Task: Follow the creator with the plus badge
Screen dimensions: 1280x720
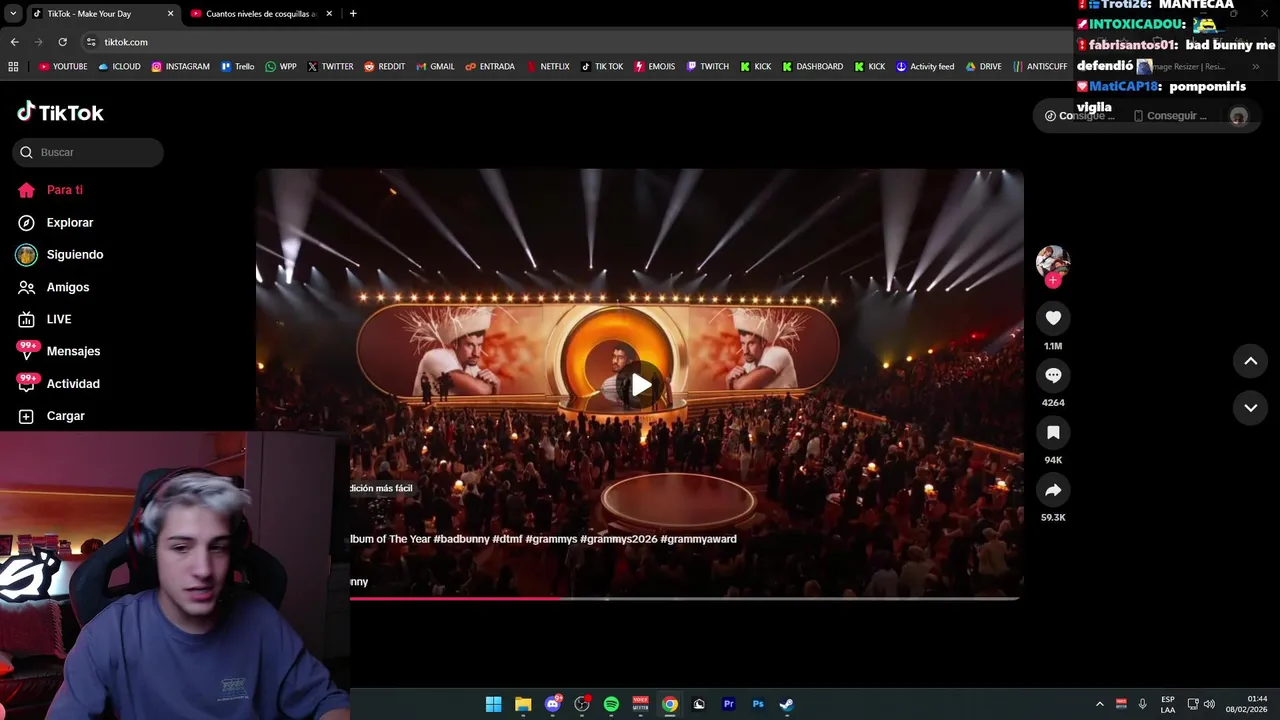Action: click(x=1053, y=281)
